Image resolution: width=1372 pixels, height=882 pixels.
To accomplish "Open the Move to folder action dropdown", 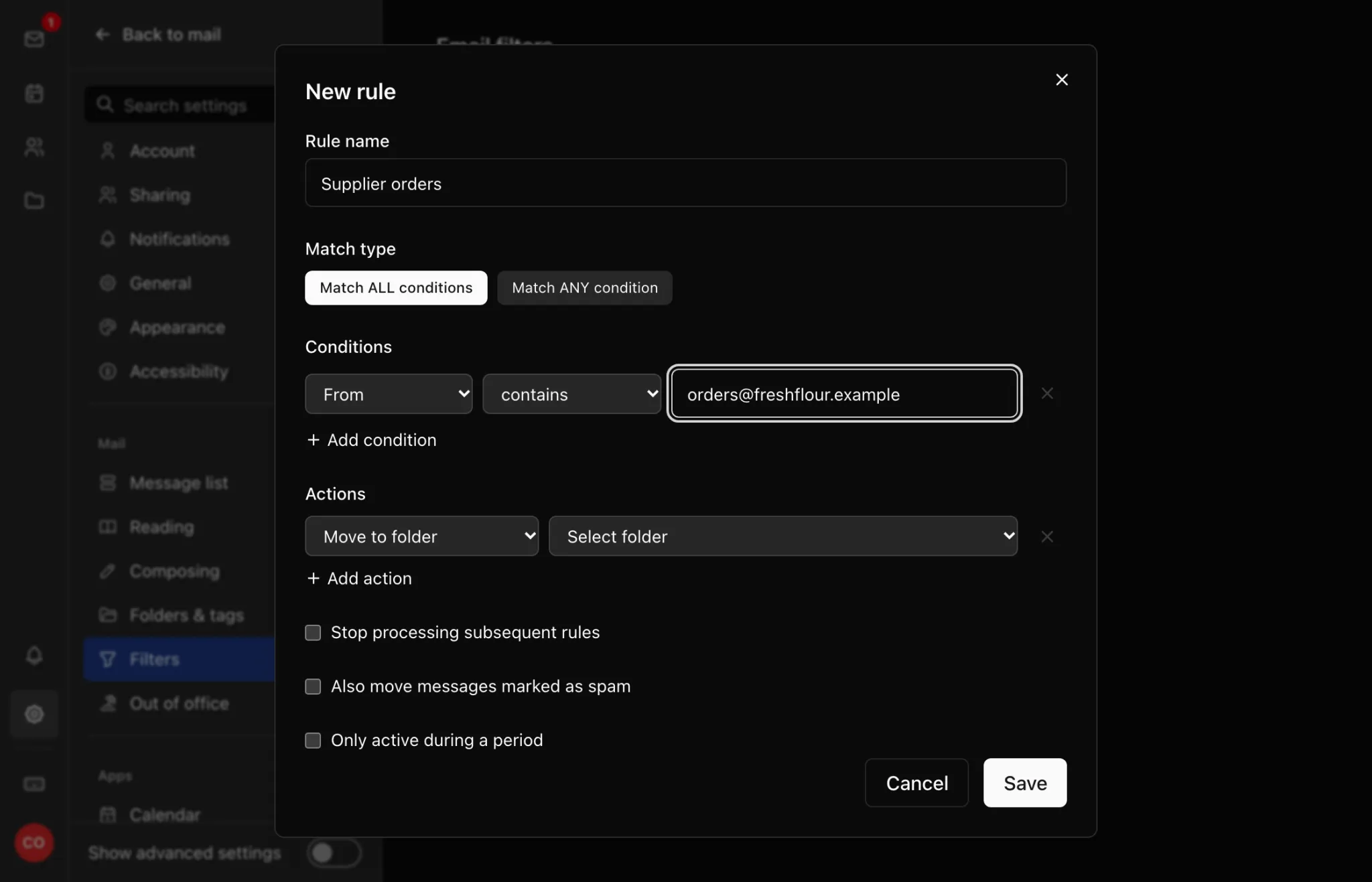I will [x=421, y=536].
